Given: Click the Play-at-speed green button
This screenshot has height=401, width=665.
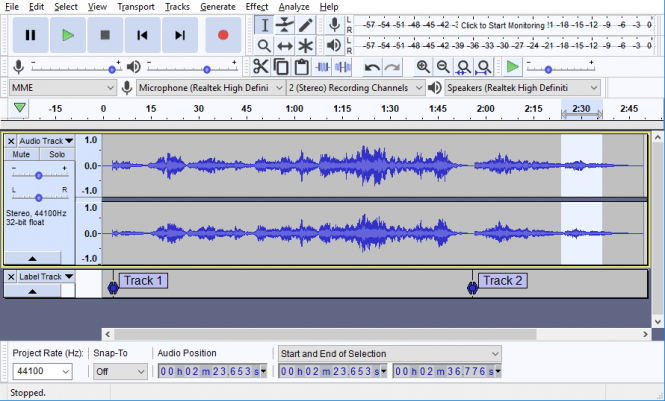Looking at the screenshot, I should click(x=512, y=67).
